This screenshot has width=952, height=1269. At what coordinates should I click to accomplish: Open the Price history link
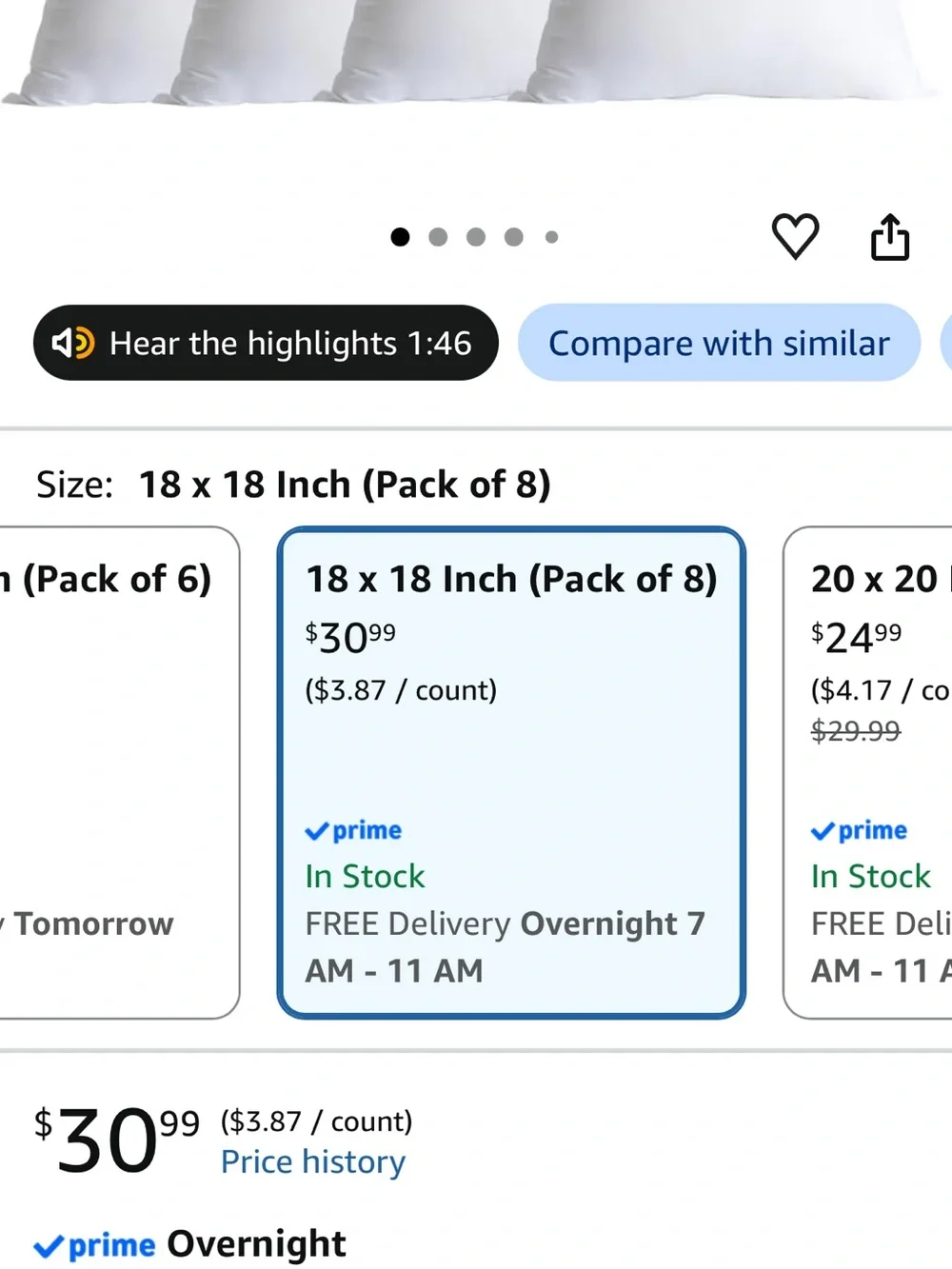[313, 1162]
